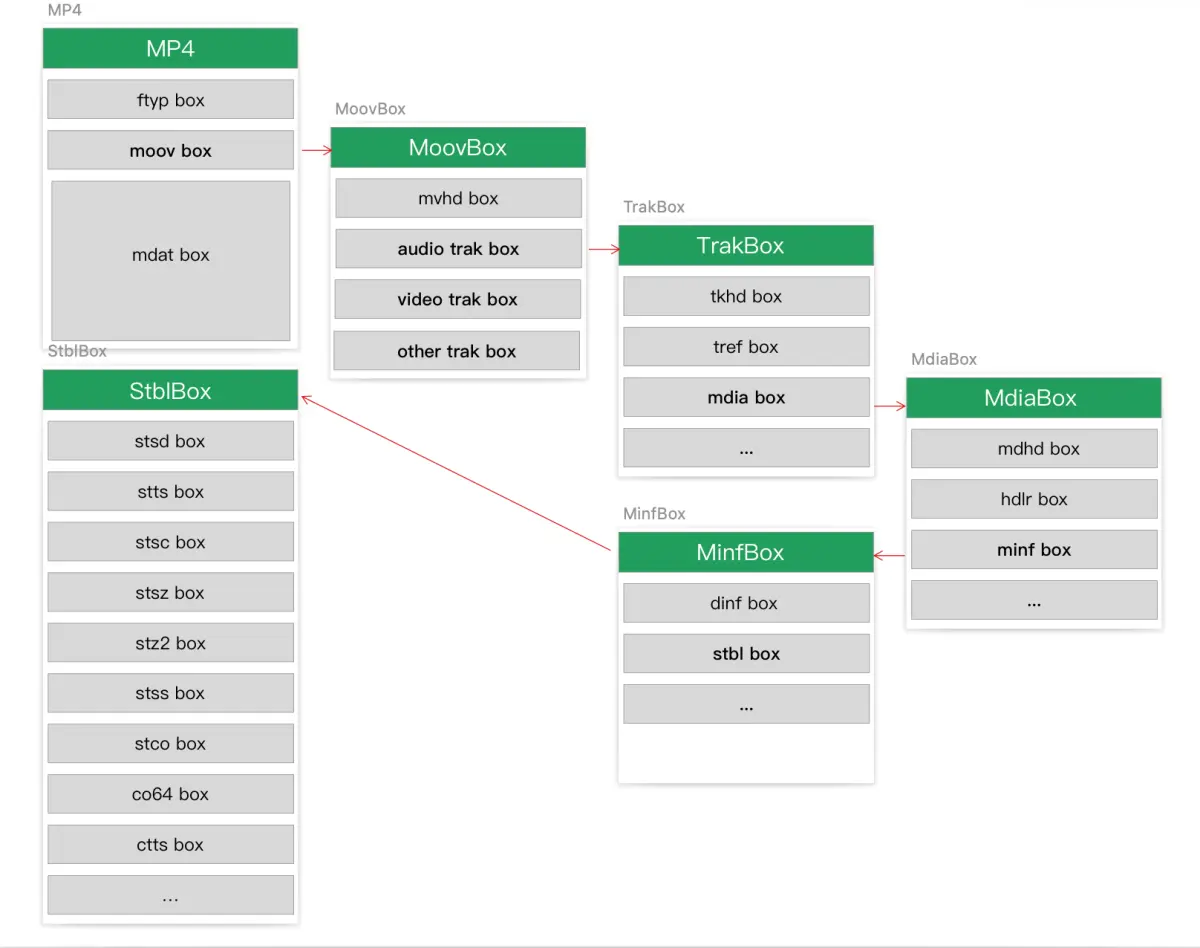Select the stts box row
The width and height of the screenshot is (1200, 948).
(x=170, y=491)
